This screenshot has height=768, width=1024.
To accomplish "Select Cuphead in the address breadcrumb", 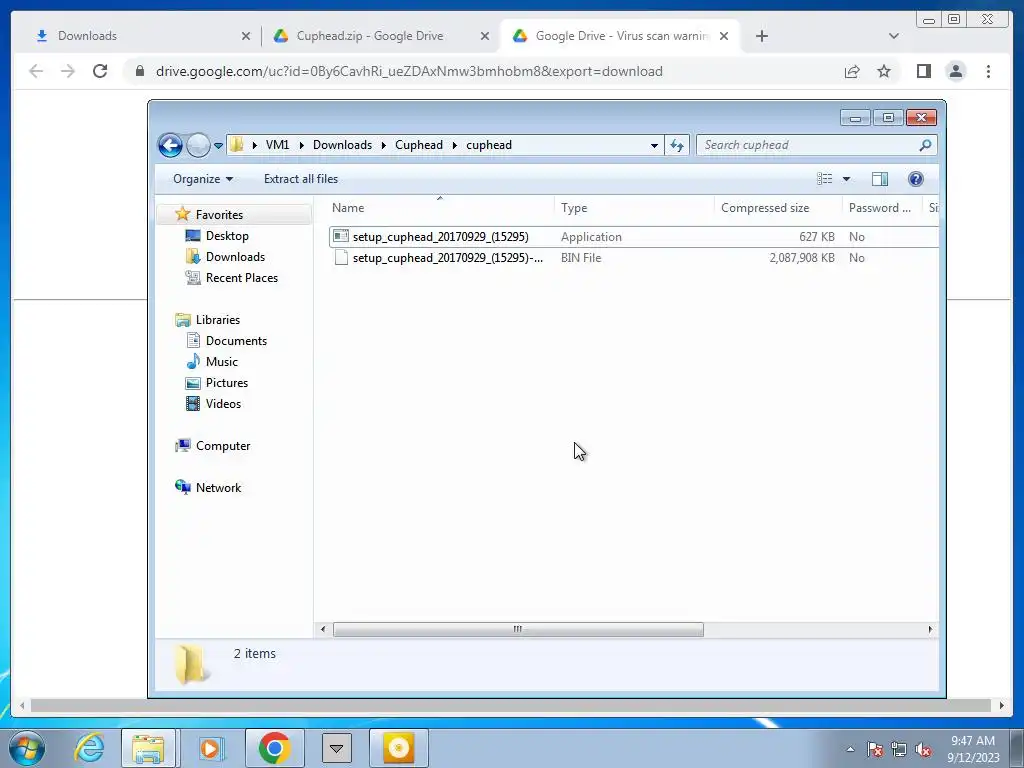I will click(419, 145).
